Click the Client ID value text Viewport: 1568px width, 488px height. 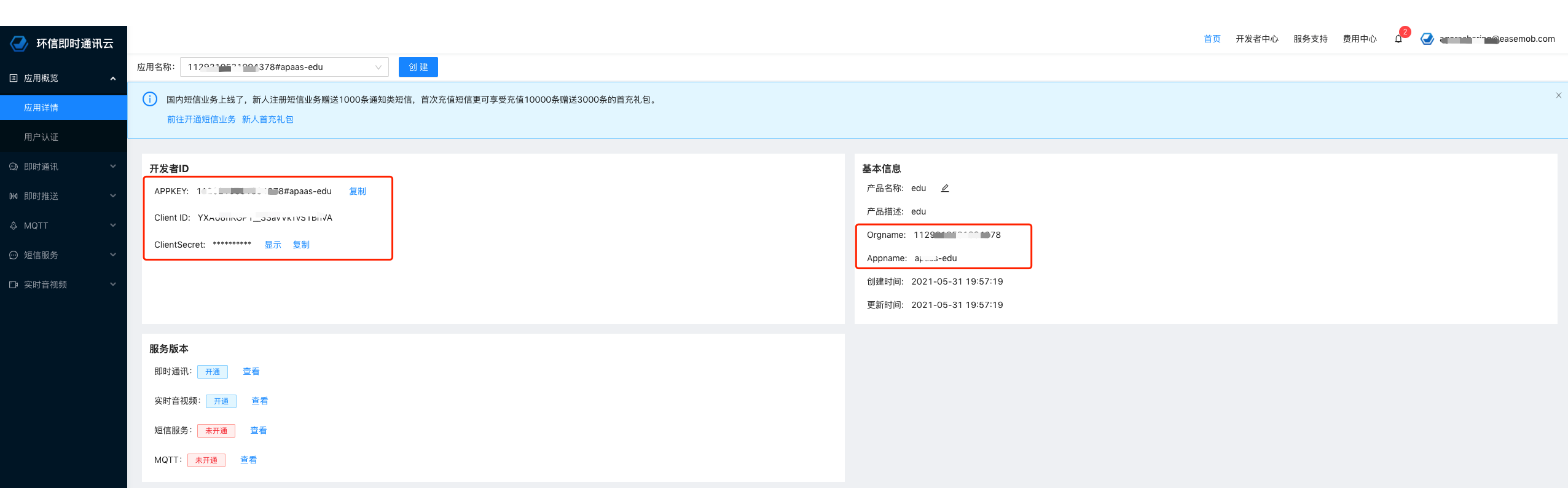pyautogui.click(x=265, y=218)
